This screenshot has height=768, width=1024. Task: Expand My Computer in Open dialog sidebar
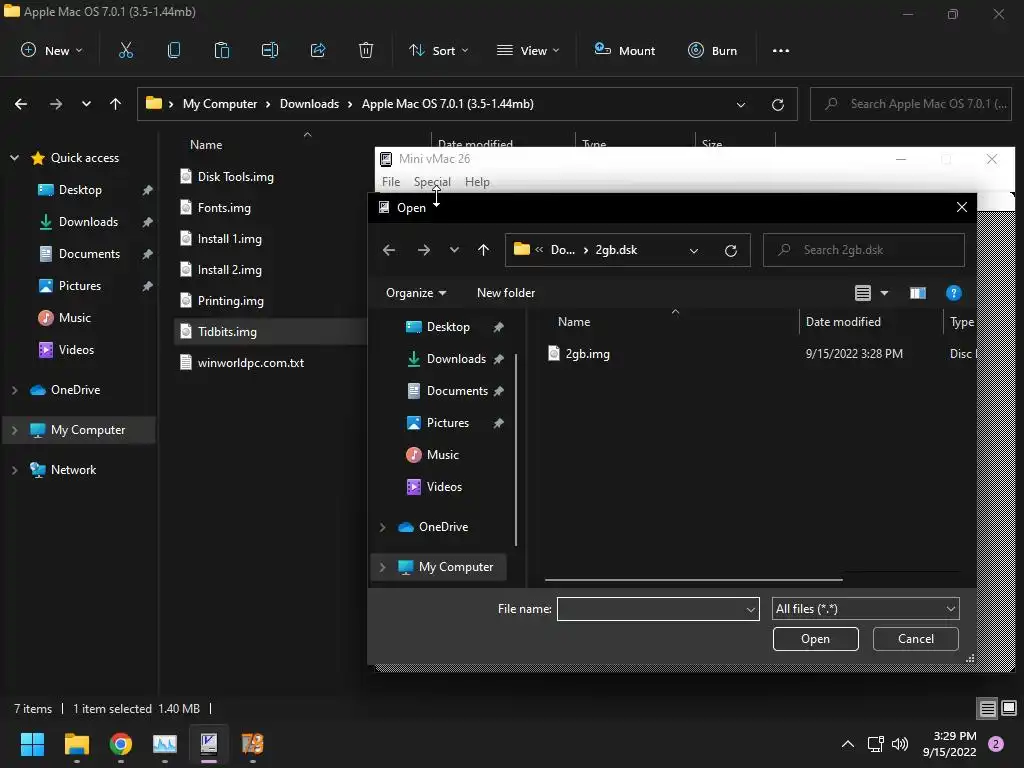383,568
